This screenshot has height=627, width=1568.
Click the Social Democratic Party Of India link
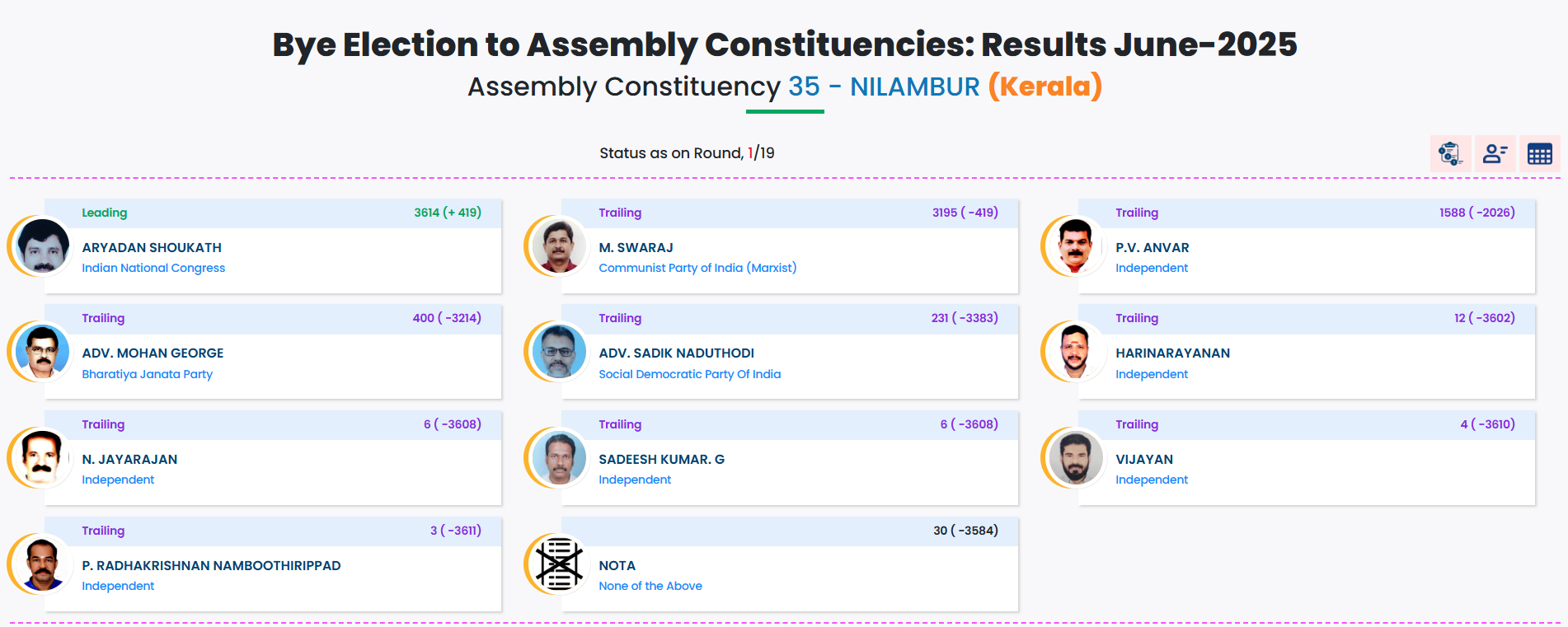pyautogui.click(x=690, y=374)
